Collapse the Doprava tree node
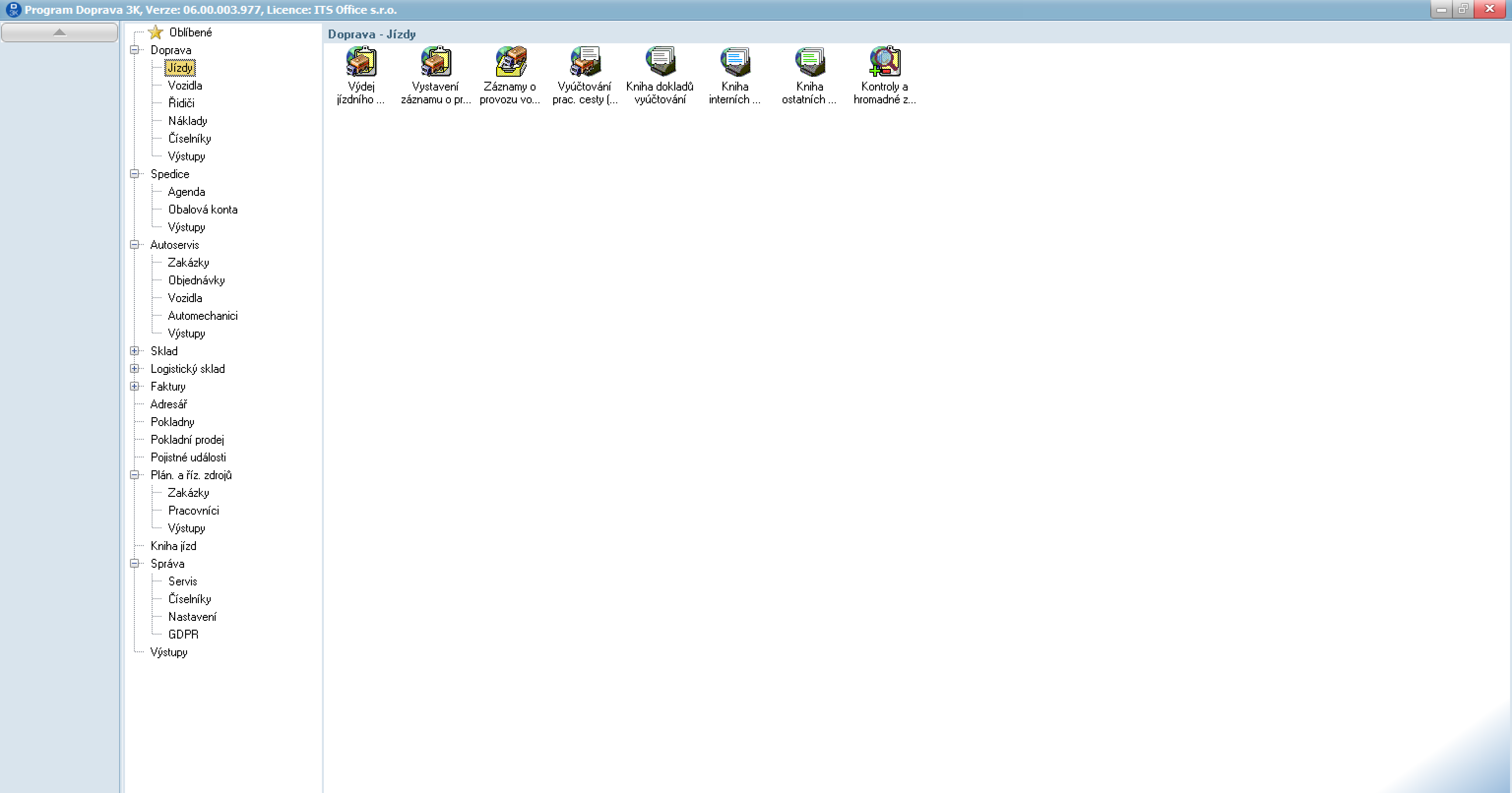1512x793 pixels. pyautogui.click(x=134, y=50)
